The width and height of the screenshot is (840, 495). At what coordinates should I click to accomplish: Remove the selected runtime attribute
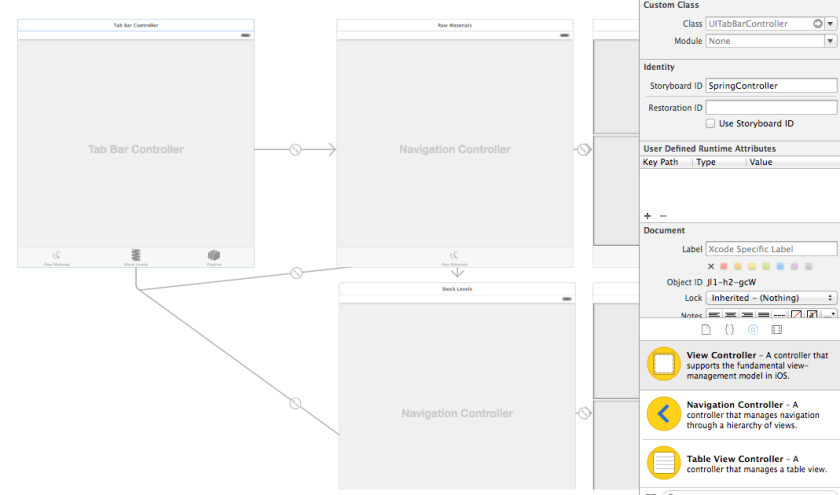(x=662, y=216)
